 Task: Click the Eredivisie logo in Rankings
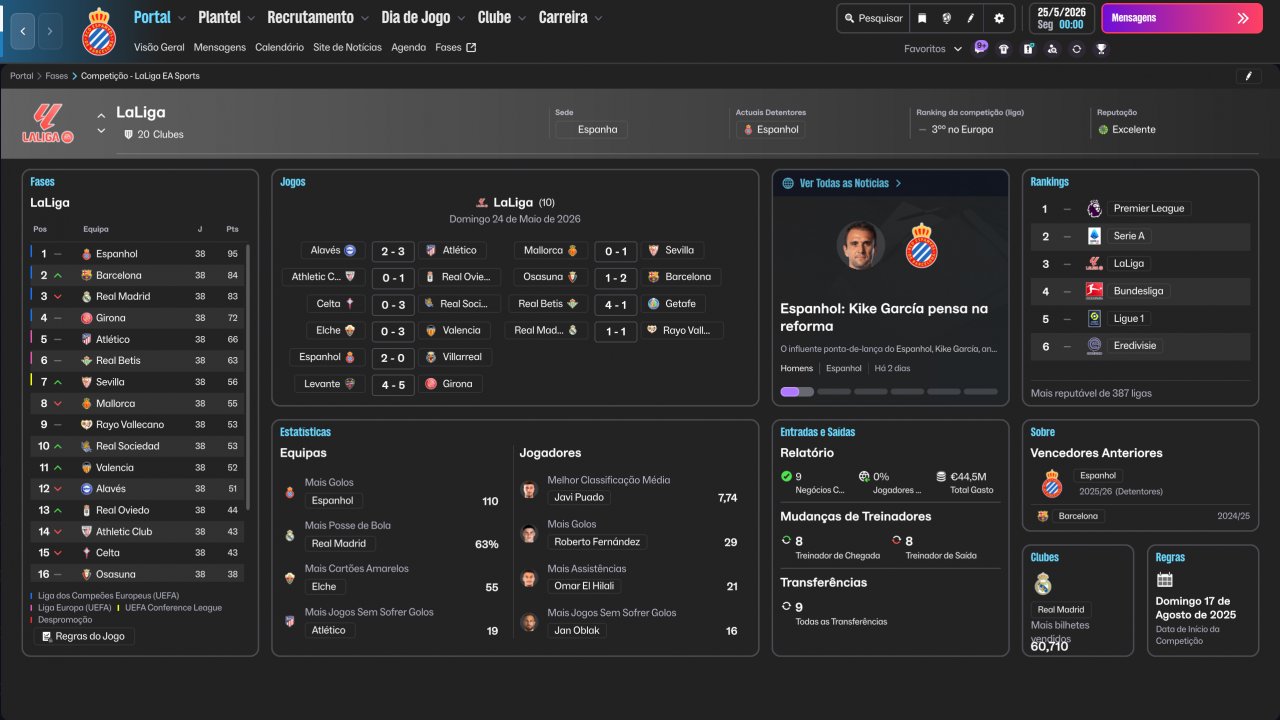pos(1095,345)
